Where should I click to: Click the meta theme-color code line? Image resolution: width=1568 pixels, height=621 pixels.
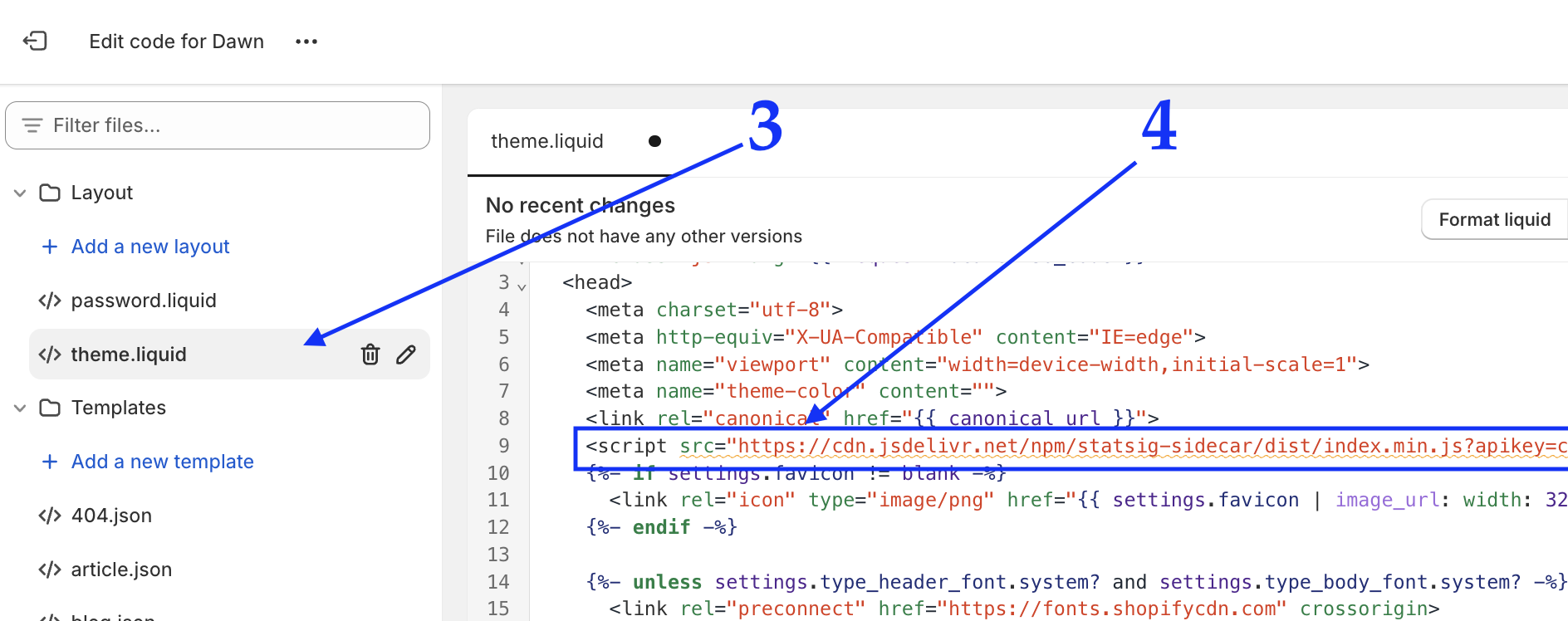[x=796, y=391]
